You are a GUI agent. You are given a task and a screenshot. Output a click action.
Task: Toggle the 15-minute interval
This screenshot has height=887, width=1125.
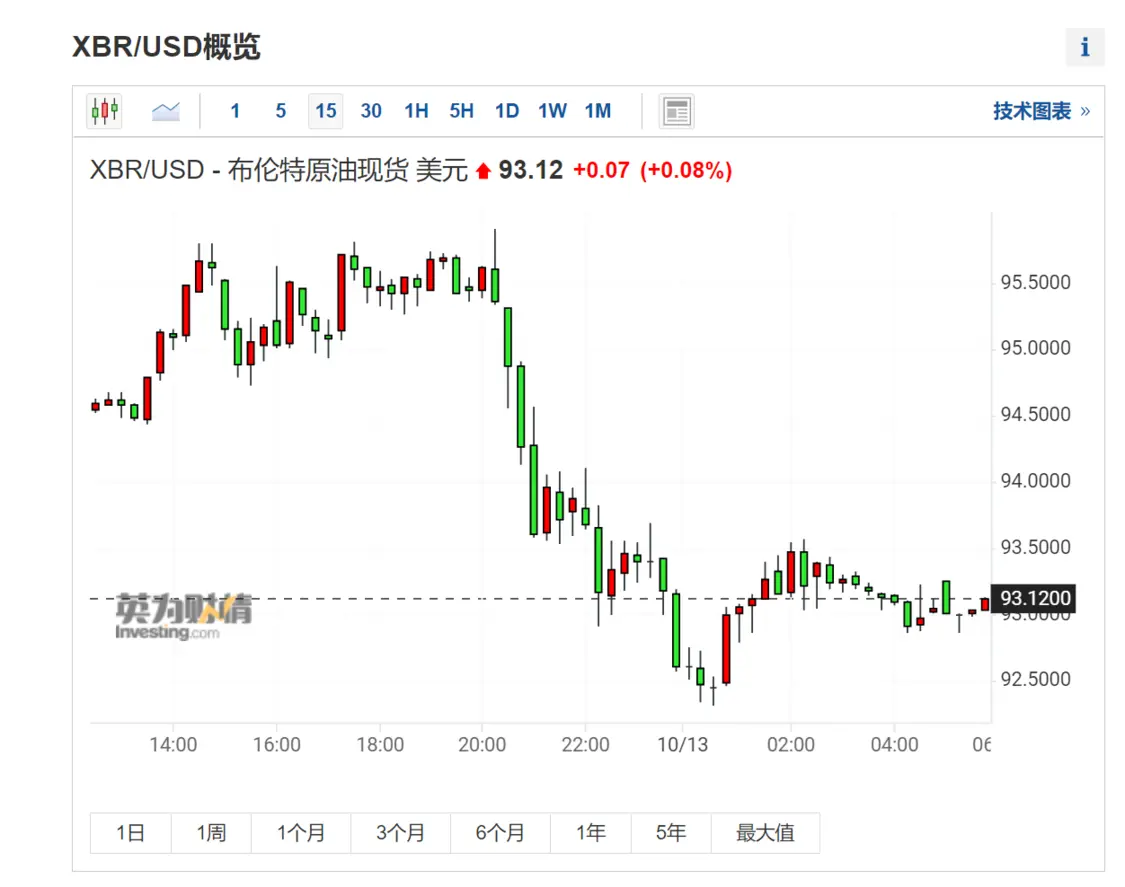(326, 111)
